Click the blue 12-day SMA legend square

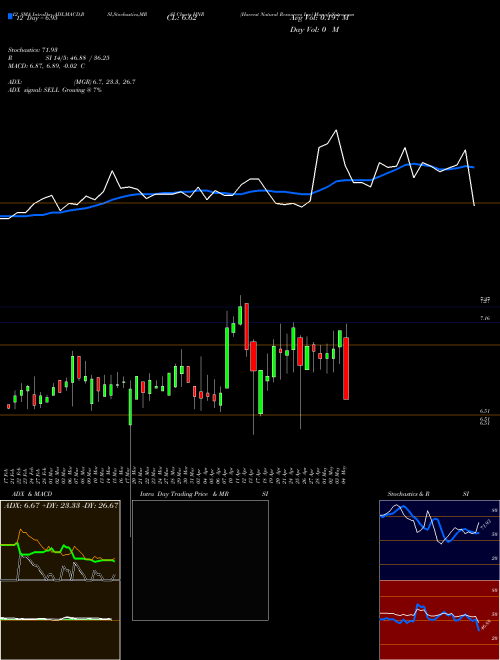[x=10, y=16]
